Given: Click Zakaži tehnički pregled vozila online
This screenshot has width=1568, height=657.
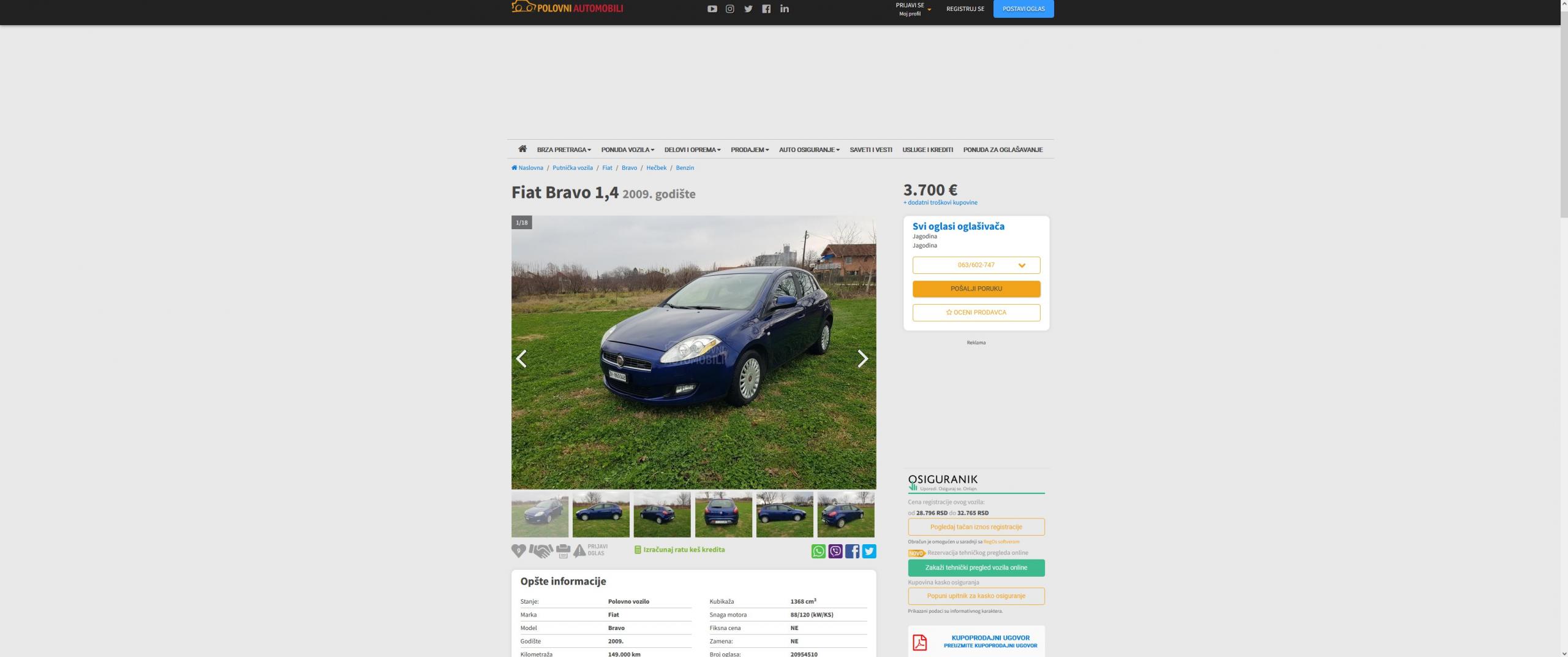Looking at the screenshot, I should (x=976, y=568).
